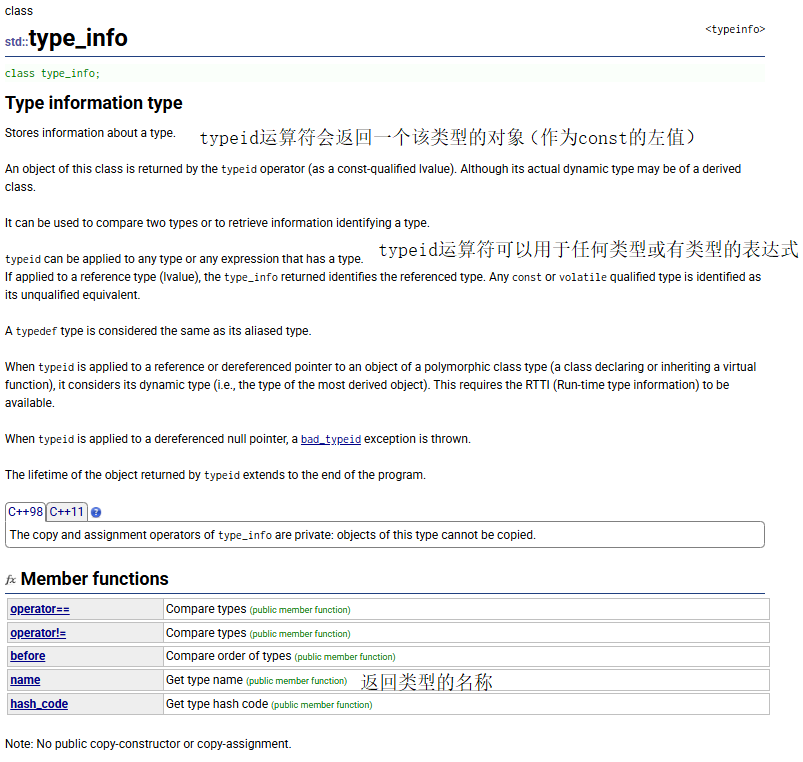
Task: Open the name member function link
Action: (25, 680)
